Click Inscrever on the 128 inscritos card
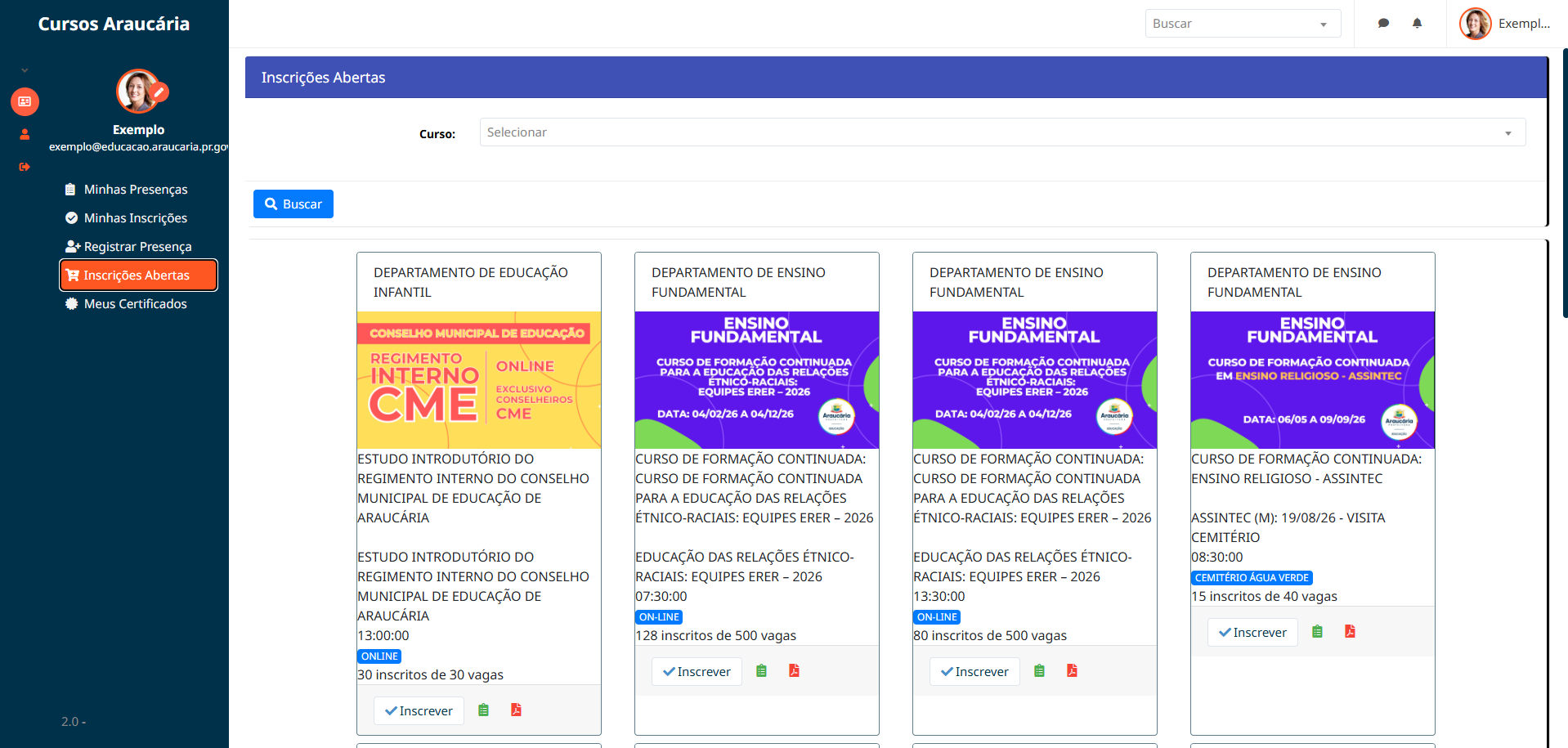The height and width of the screenshot is (748, 1568). pos(697,672)
